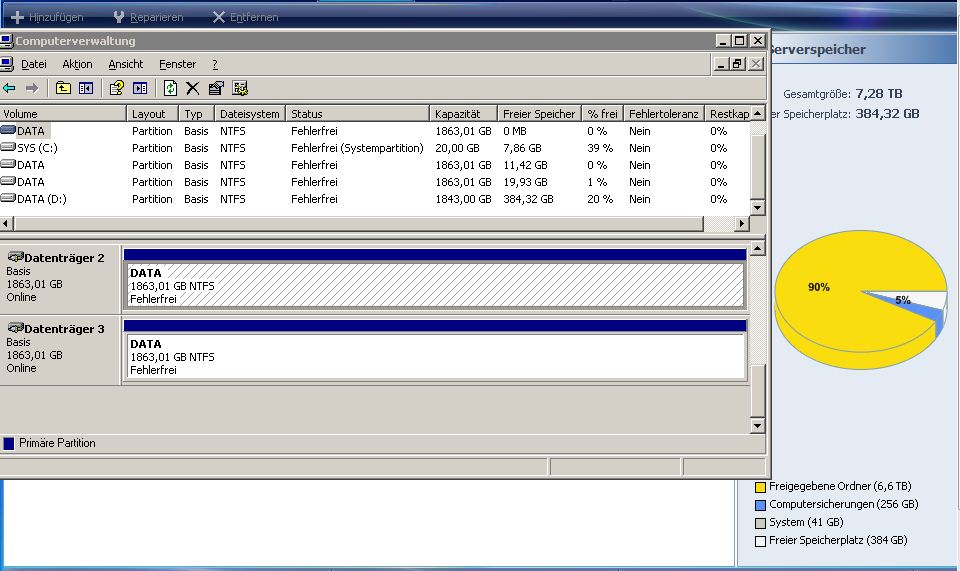This screenshot has width=960, height=571.
Task: Click Reparieren label in background window
Action: click(x=157, y=17)
